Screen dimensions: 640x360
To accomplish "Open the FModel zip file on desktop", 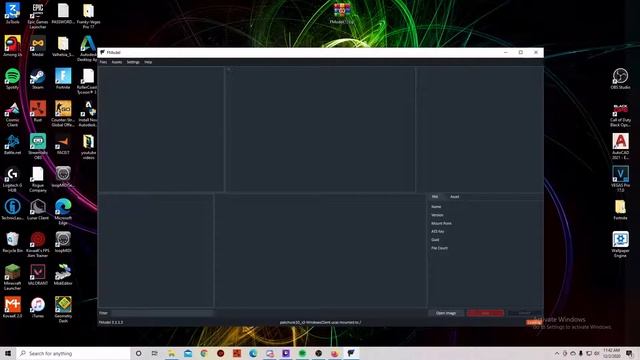I will (x=342, y=13).
